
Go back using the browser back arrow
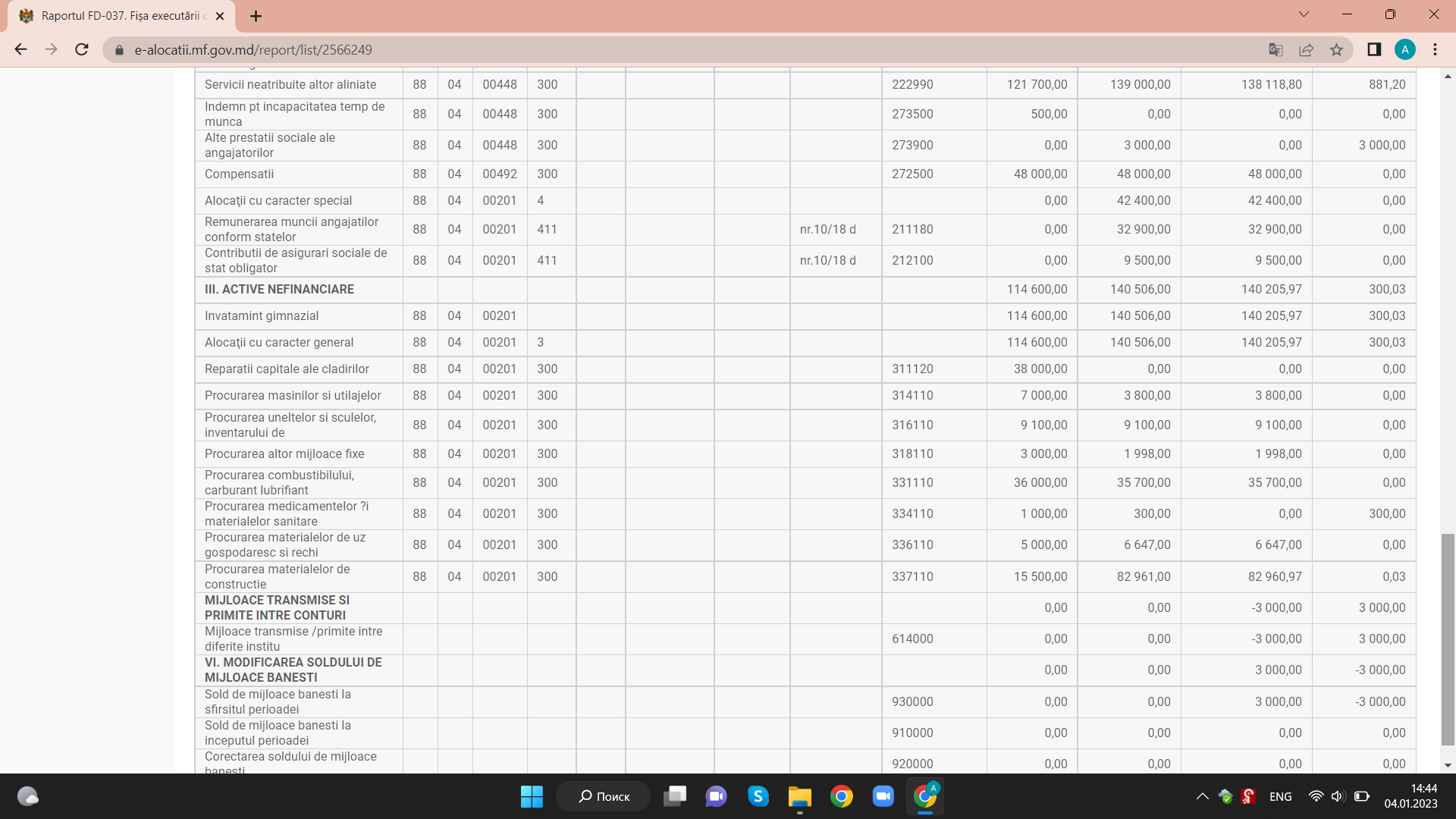[20, 50]
